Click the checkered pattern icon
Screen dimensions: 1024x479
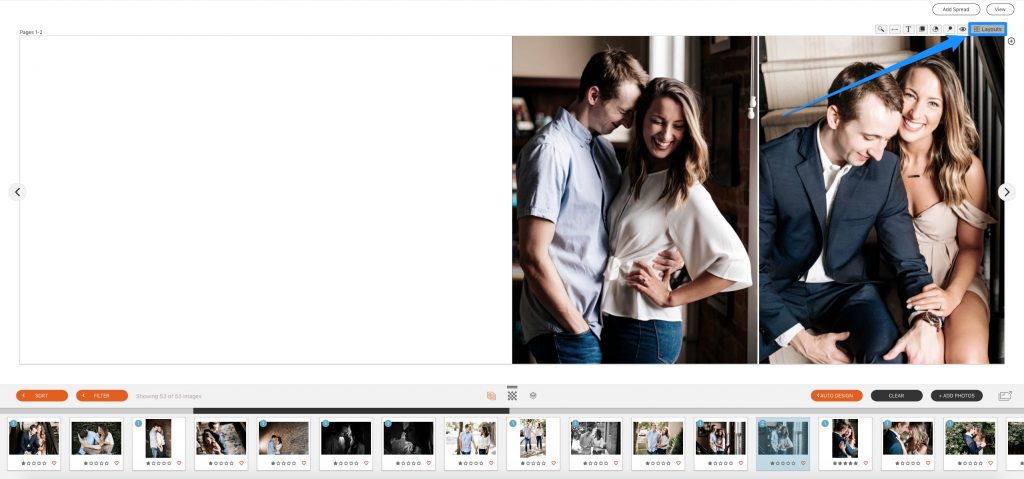[512, 395]
